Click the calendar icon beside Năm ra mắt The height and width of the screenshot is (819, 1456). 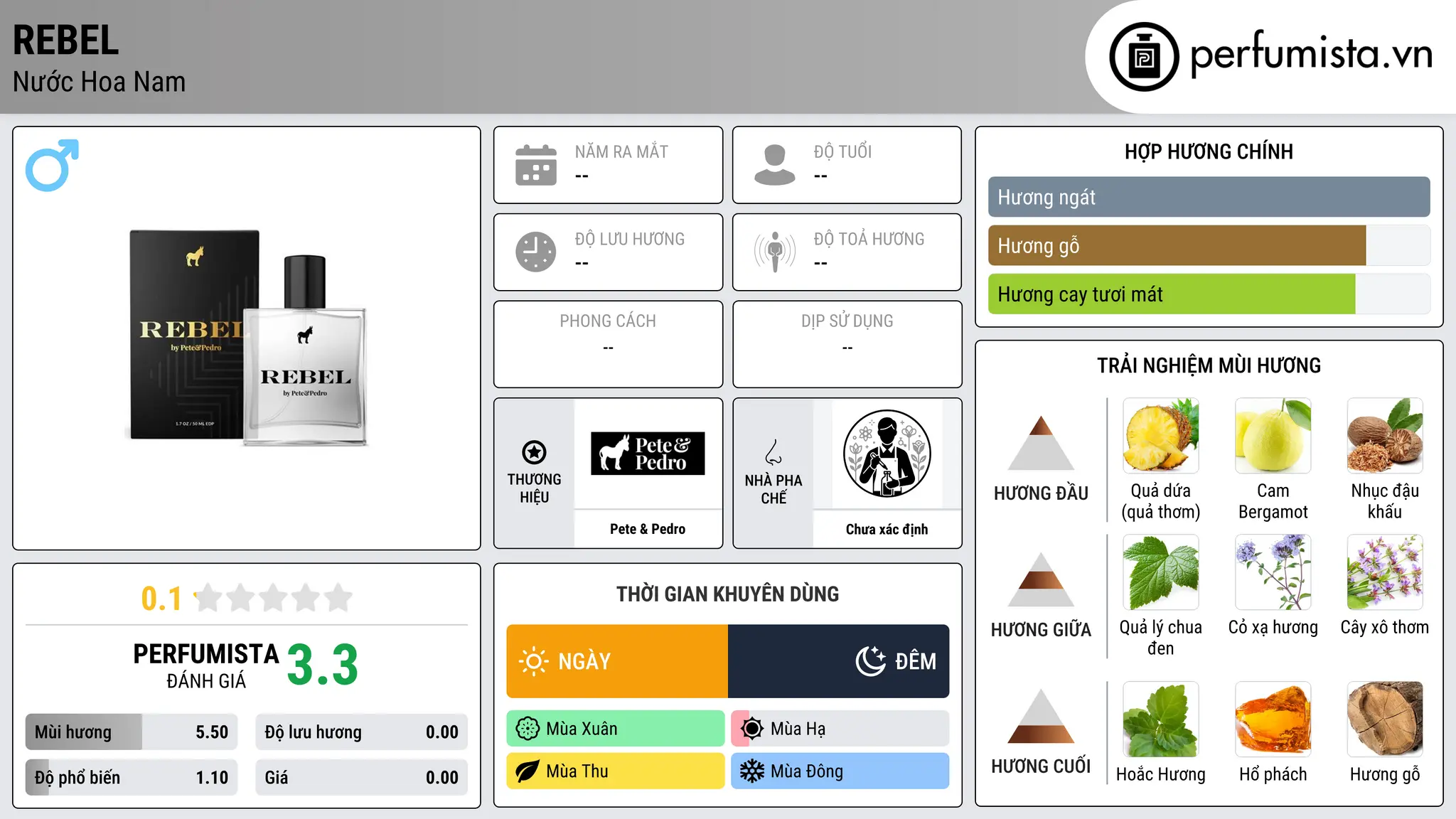pos(536,165)
